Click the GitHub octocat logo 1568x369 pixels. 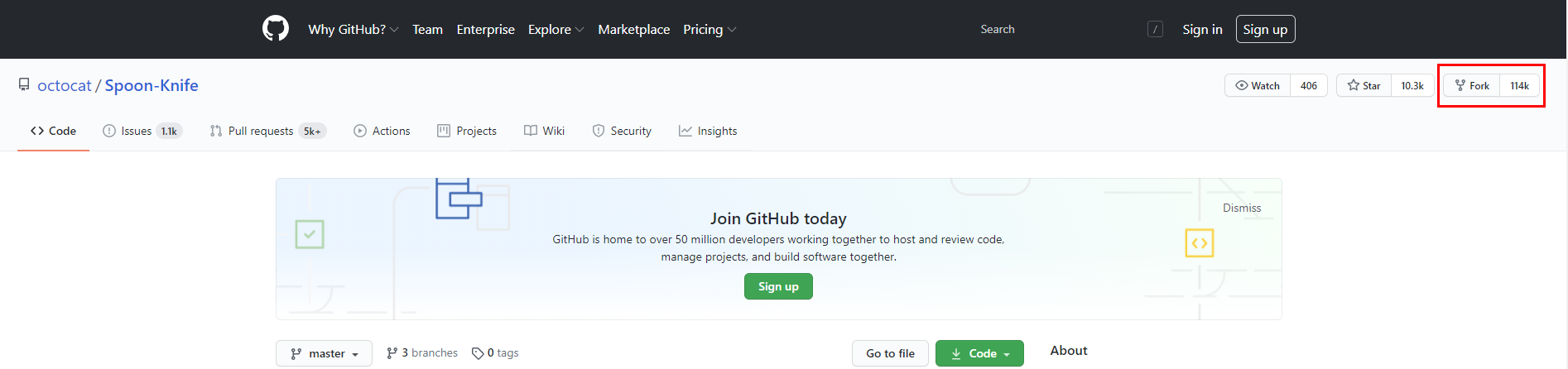click(x=276, y=29)
